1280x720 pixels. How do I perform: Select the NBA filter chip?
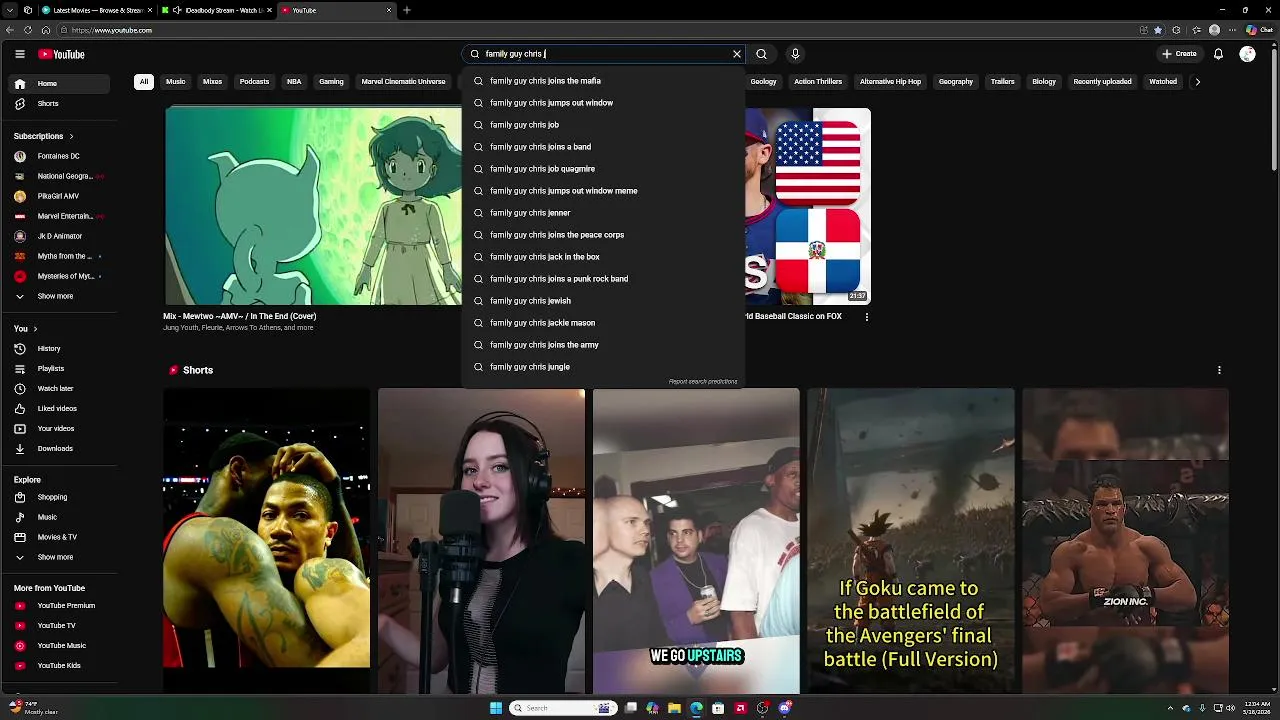pos(294,82)
